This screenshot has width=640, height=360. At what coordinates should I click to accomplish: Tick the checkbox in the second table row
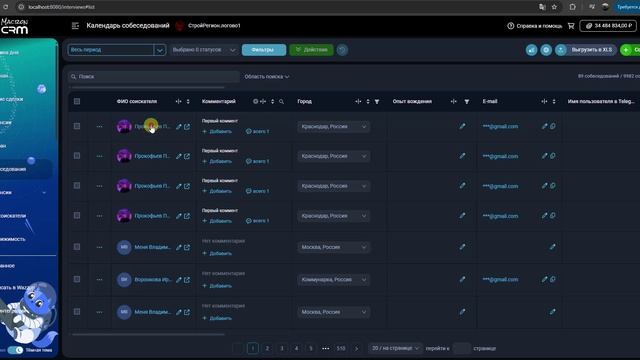(x=77, y=156)
